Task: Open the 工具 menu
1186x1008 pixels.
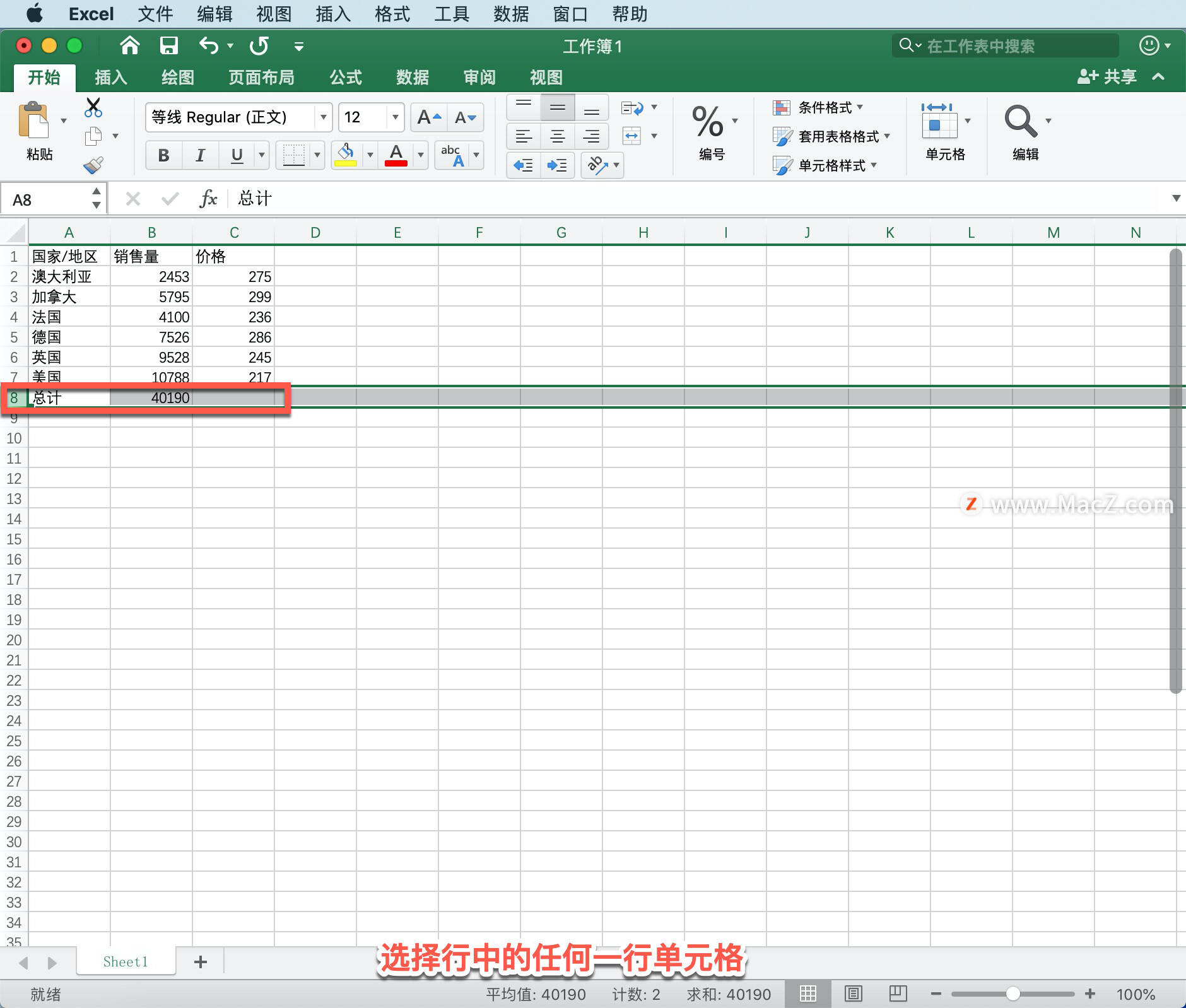Action: click(450, 13)
